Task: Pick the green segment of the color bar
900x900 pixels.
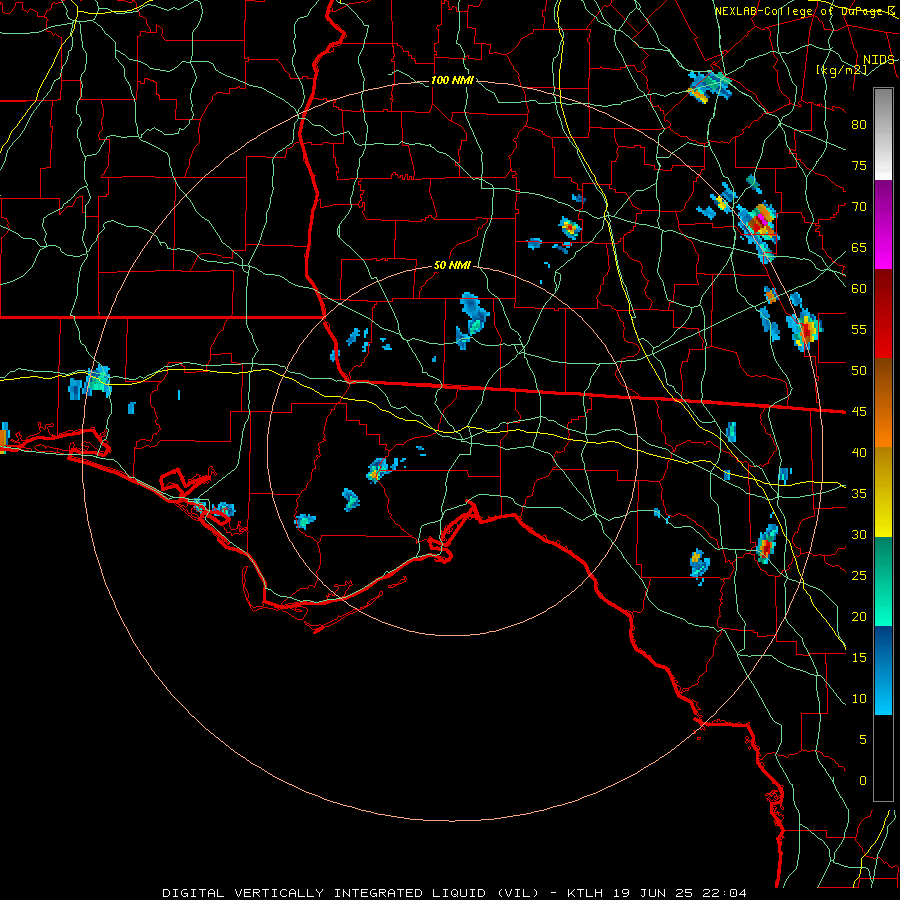Action: (x=883, y=581)
